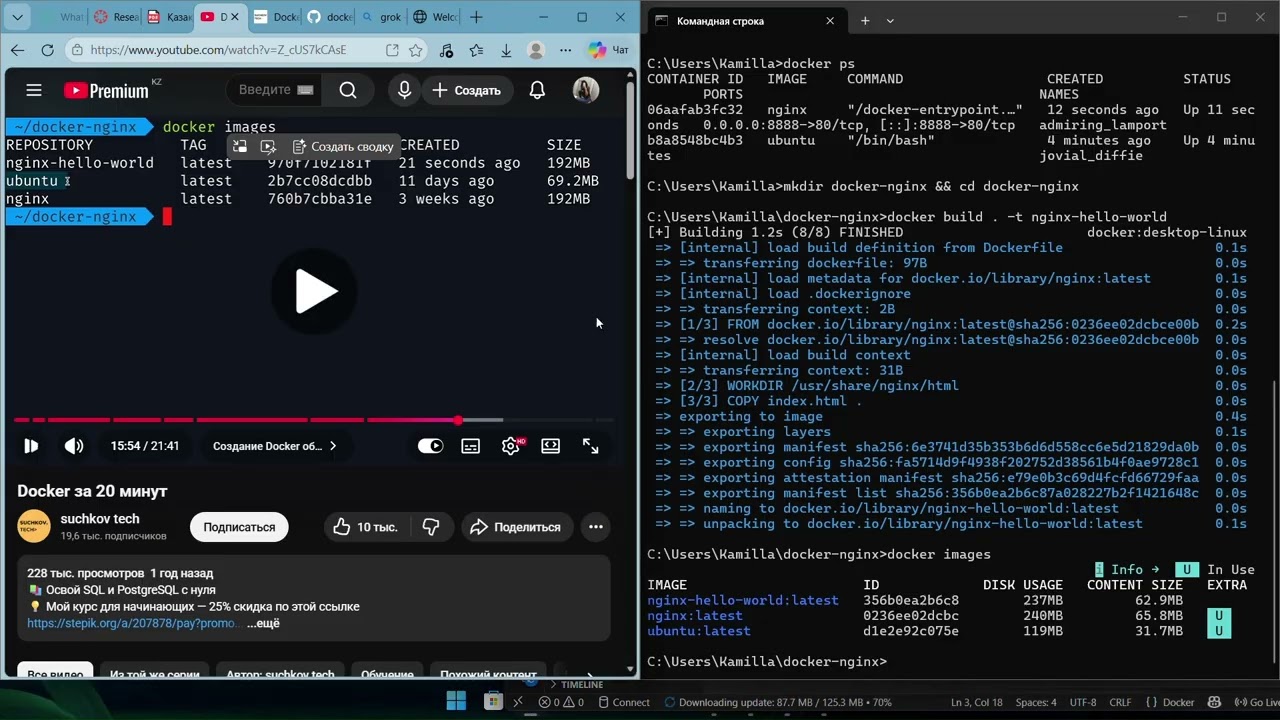The height and width of the screenshot is (720, 1280).
Task: Click the media control icon in browser toolbar
Action: (x=446, y=50)
